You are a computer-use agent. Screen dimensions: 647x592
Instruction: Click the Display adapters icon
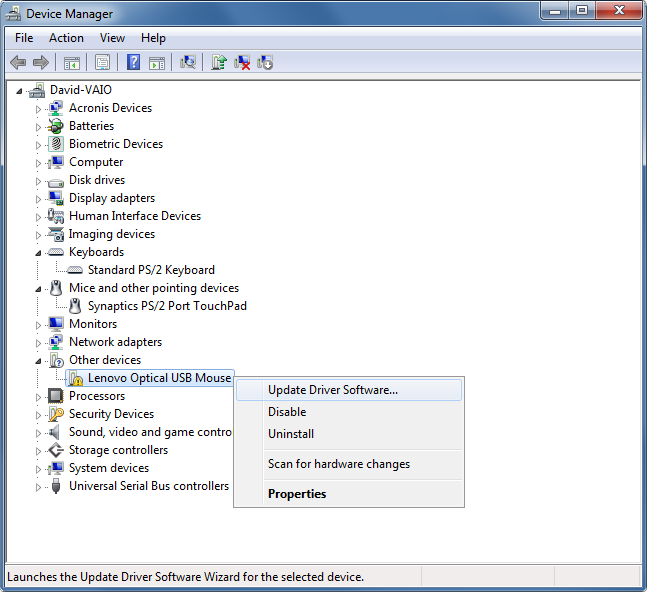coord(56,198)
